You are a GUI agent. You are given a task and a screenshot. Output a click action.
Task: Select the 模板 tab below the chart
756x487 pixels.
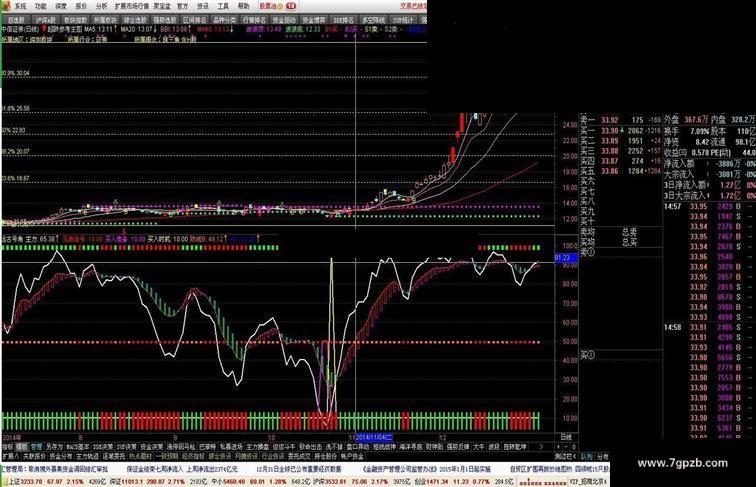(x=22, y=447)
